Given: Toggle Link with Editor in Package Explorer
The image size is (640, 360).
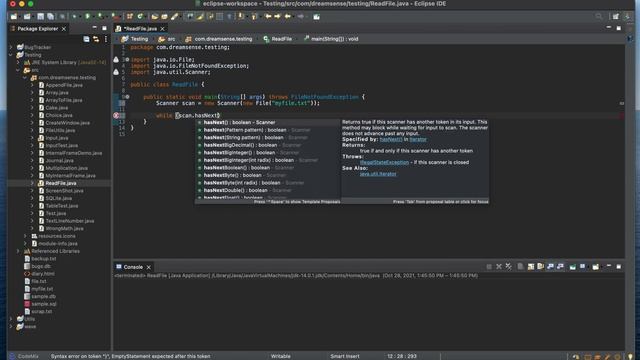Looking at the screenshot, I should [x=96, y=39].
